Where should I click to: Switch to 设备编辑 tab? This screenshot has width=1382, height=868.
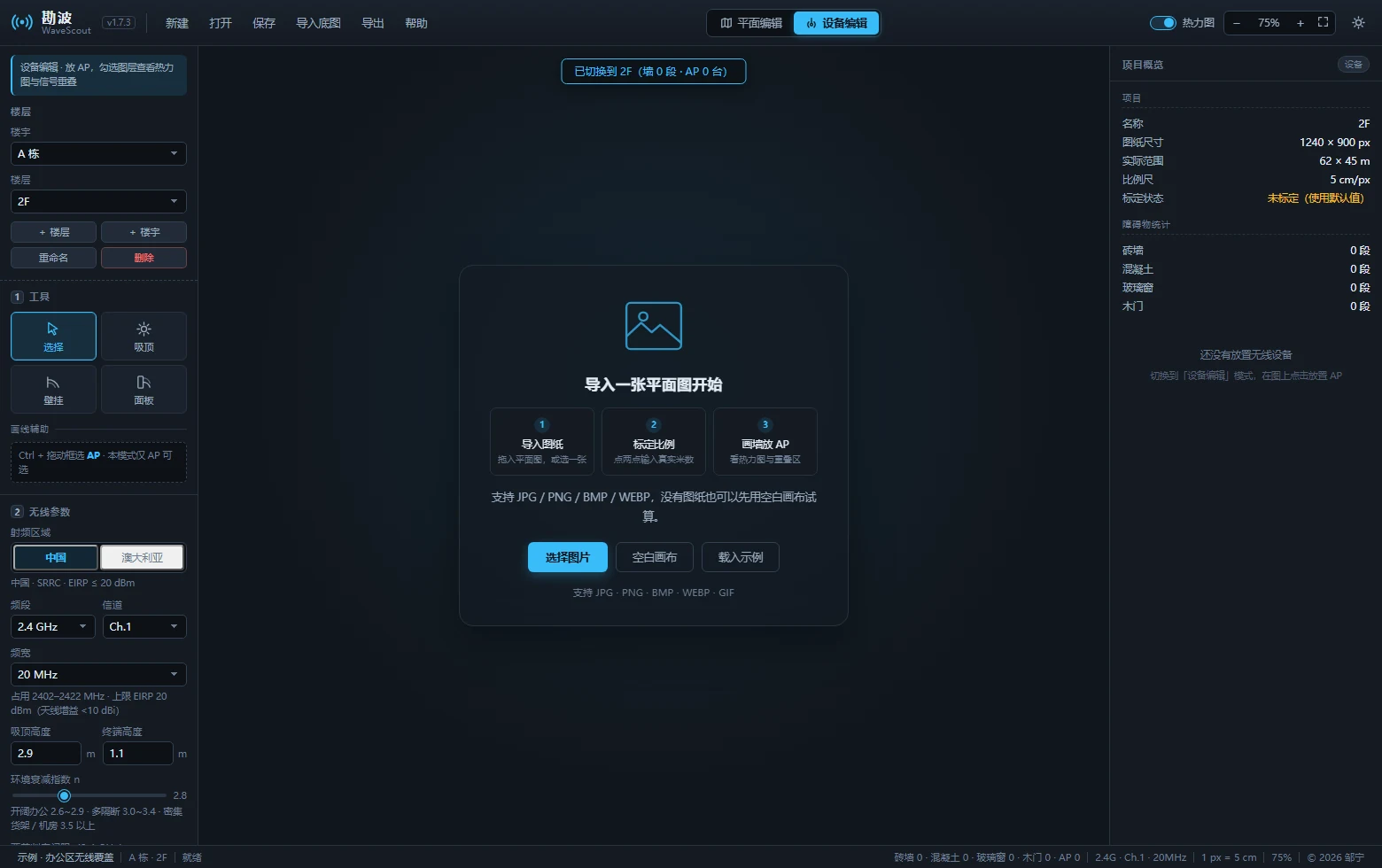click(836, 23)
